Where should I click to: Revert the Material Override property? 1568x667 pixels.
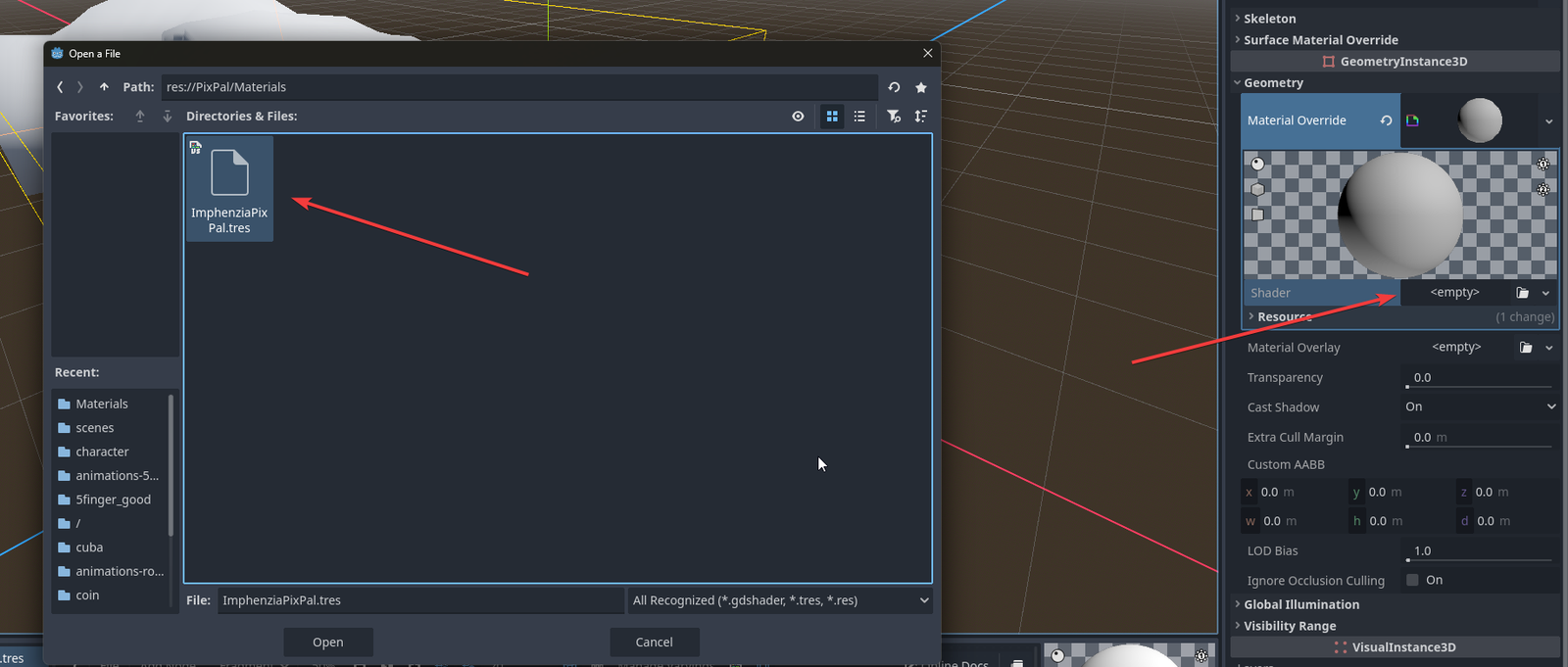[1386, 120]
